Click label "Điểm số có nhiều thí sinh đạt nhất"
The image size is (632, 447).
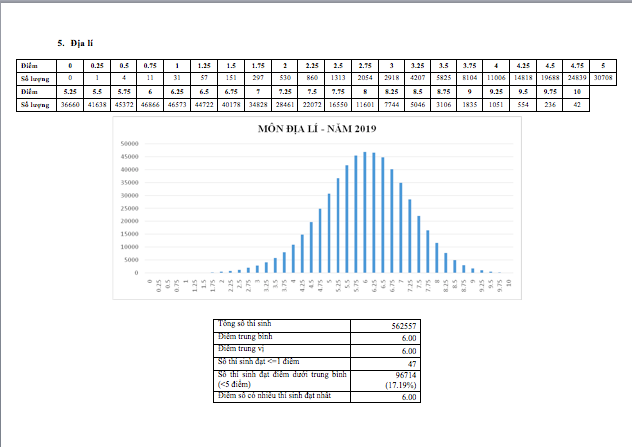pos(274,396)
